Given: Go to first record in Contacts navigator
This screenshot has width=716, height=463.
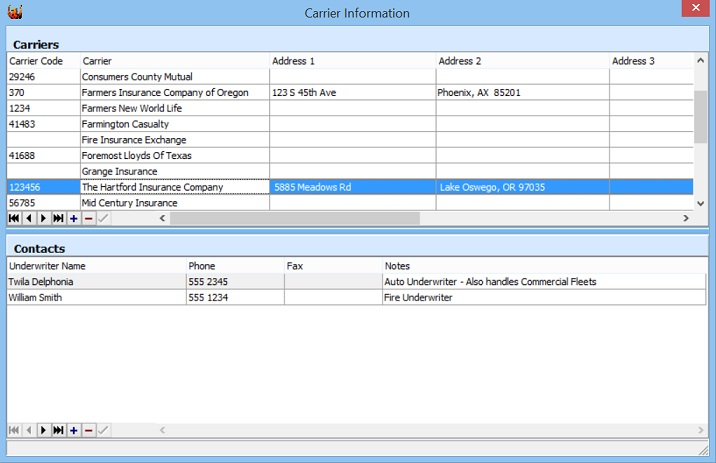Looking at the screenshot, I should [14, 430].
